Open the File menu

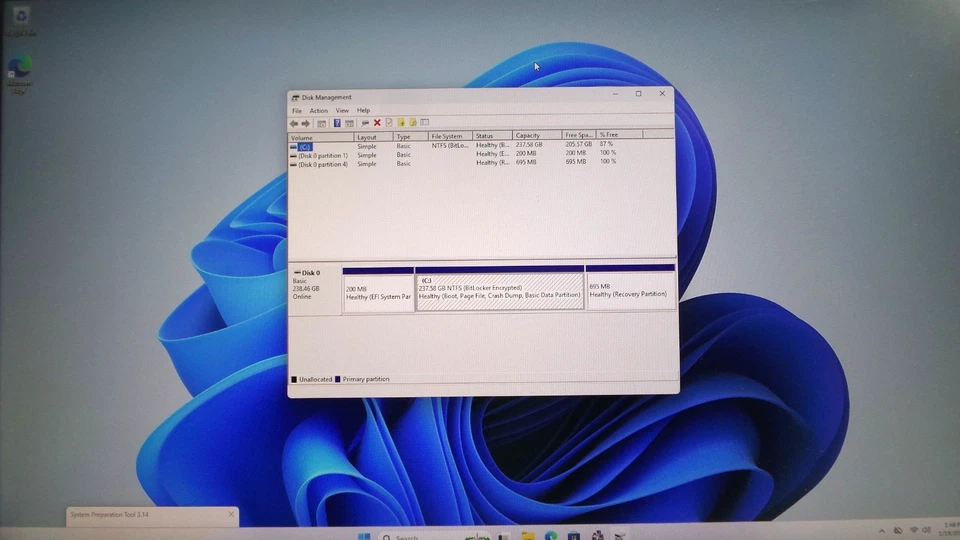click(x=297, y=111)
